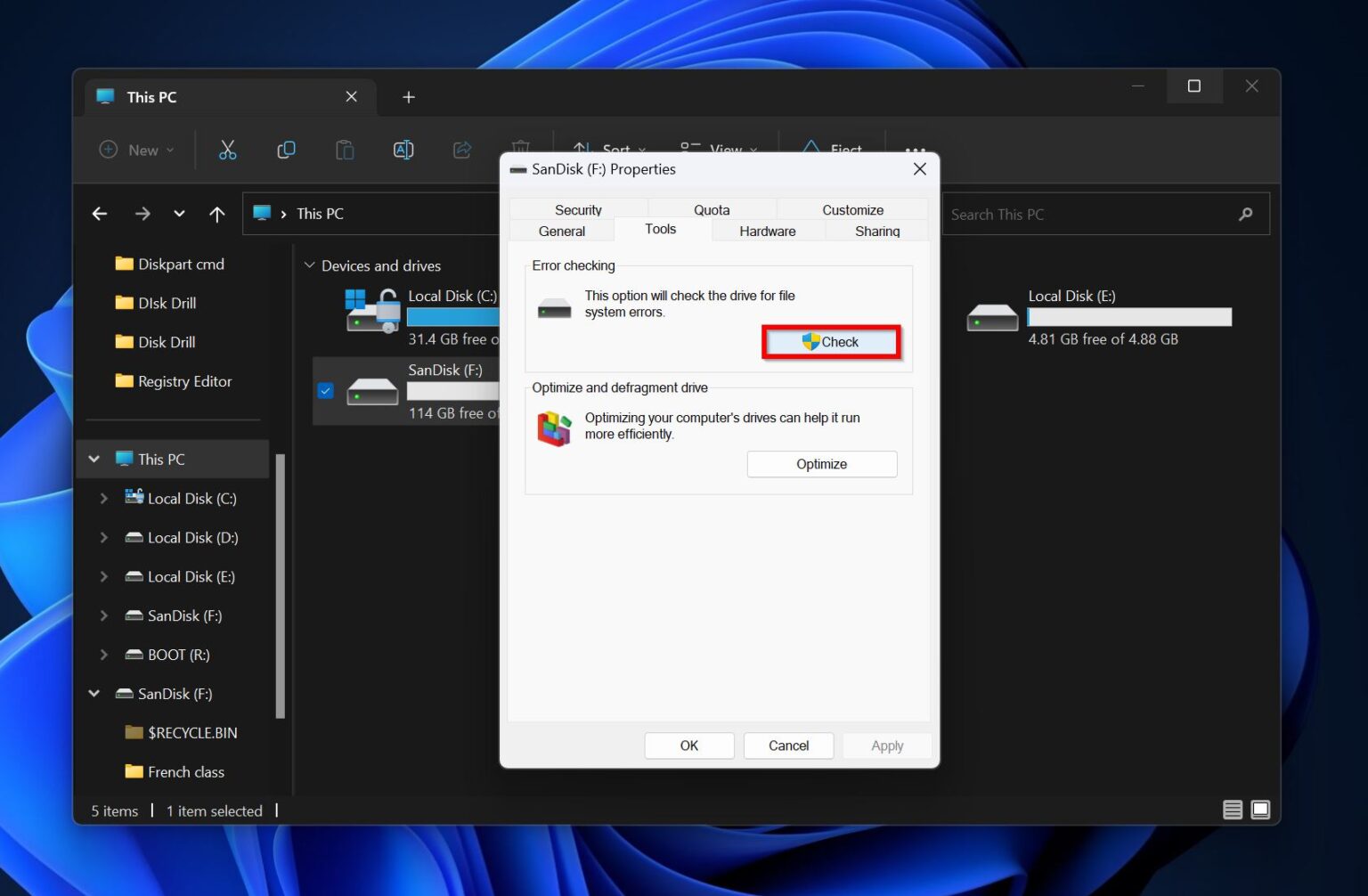Click the search magnifier icon
This screenshot has width=1368, height=896.
[1244, 214]
